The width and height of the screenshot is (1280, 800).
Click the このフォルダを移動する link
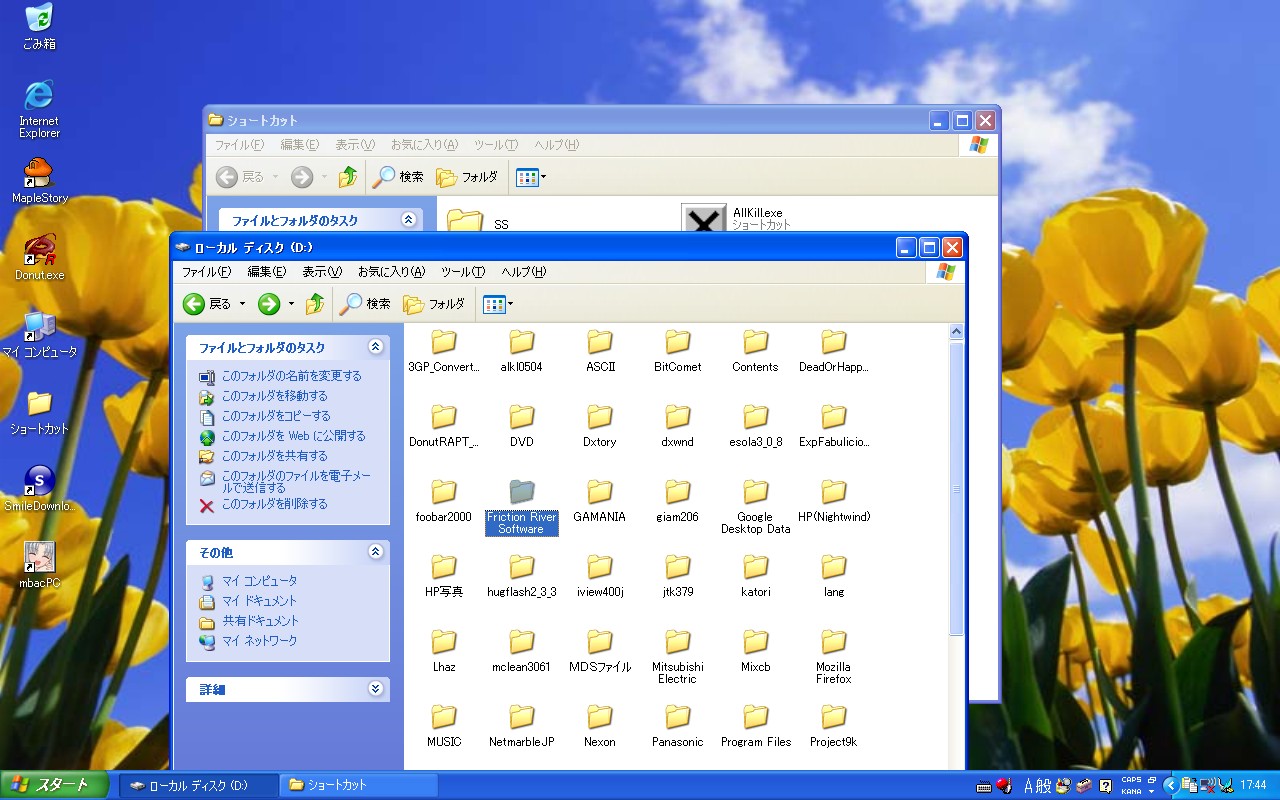point(274,396)
